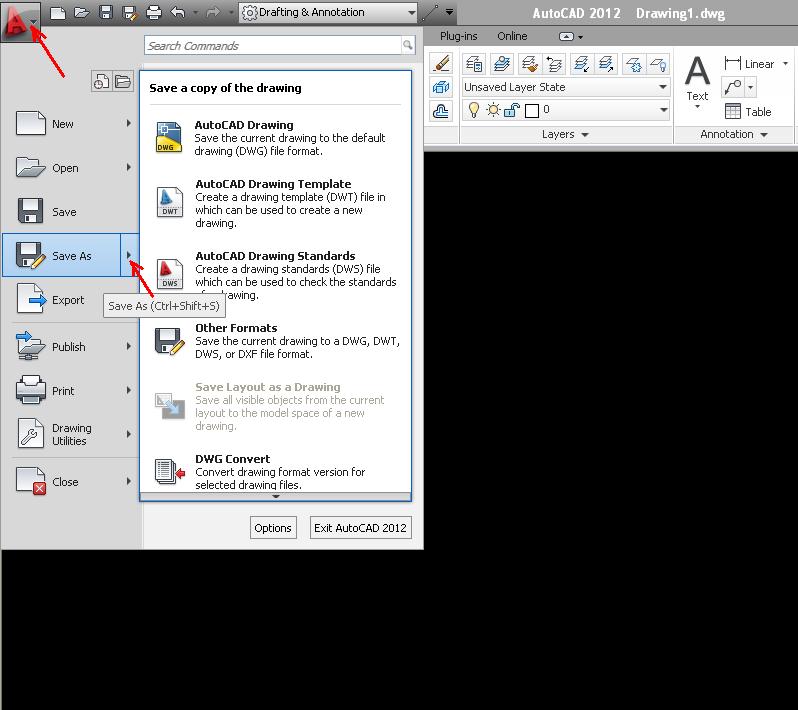Select Print in the application menu

pos(64,390)
